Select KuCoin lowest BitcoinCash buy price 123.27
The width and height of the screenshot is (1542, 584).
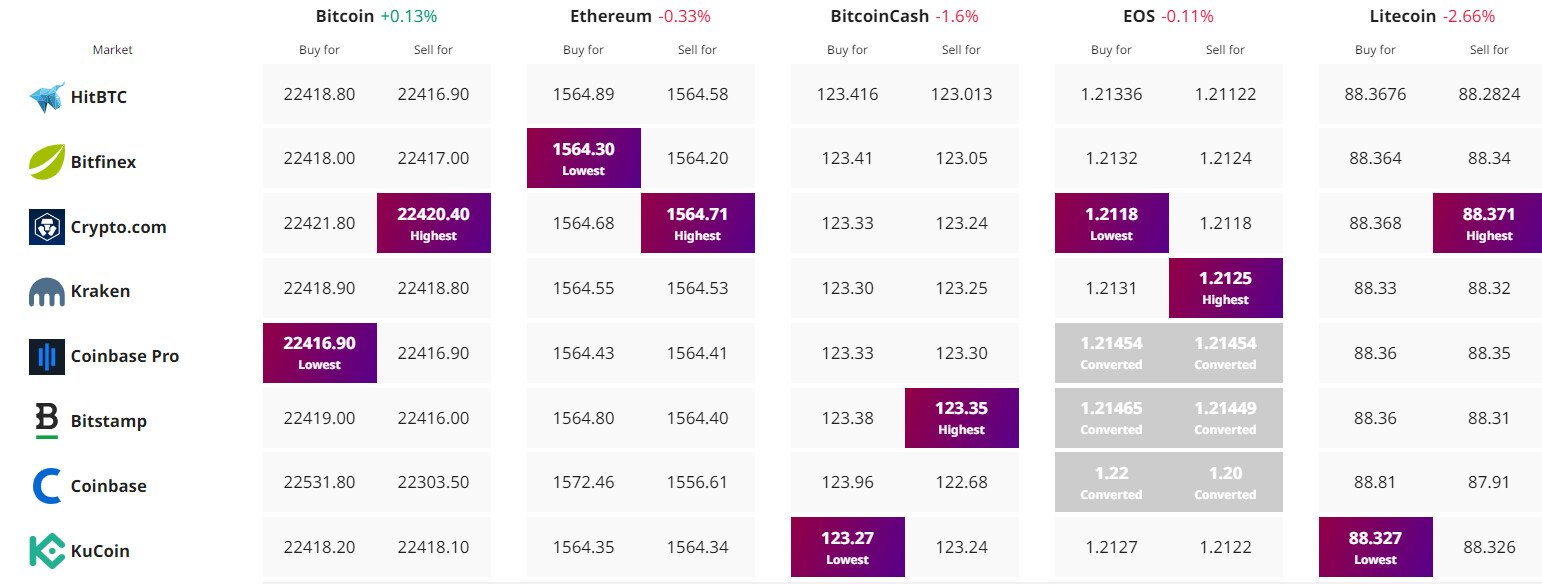[x=847, y=547]
